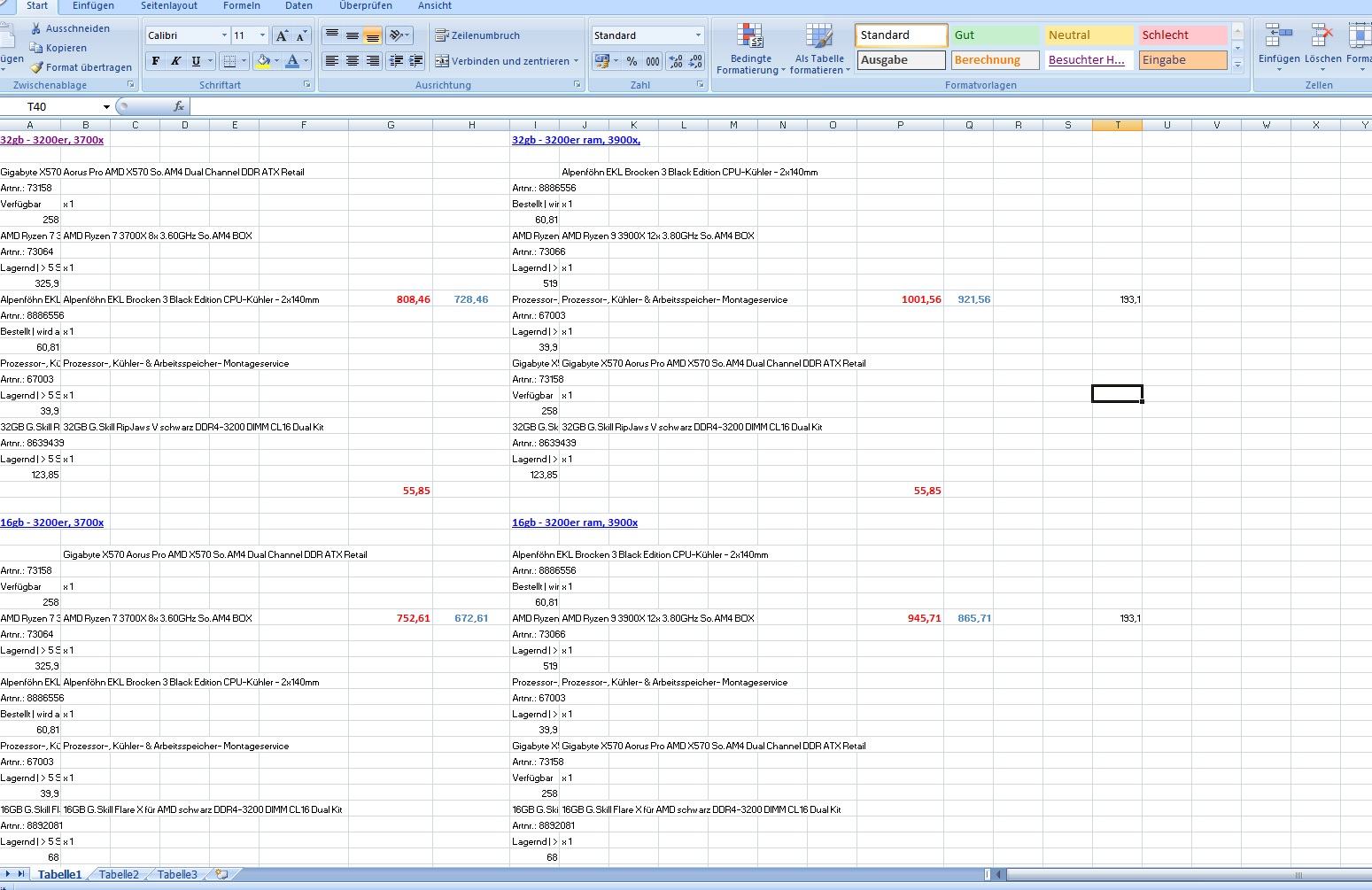Image resolution: width=1372 pixels, height=890 pixels.
Task: Apply the Schlecht cell style
Action: click(1182, 35)
